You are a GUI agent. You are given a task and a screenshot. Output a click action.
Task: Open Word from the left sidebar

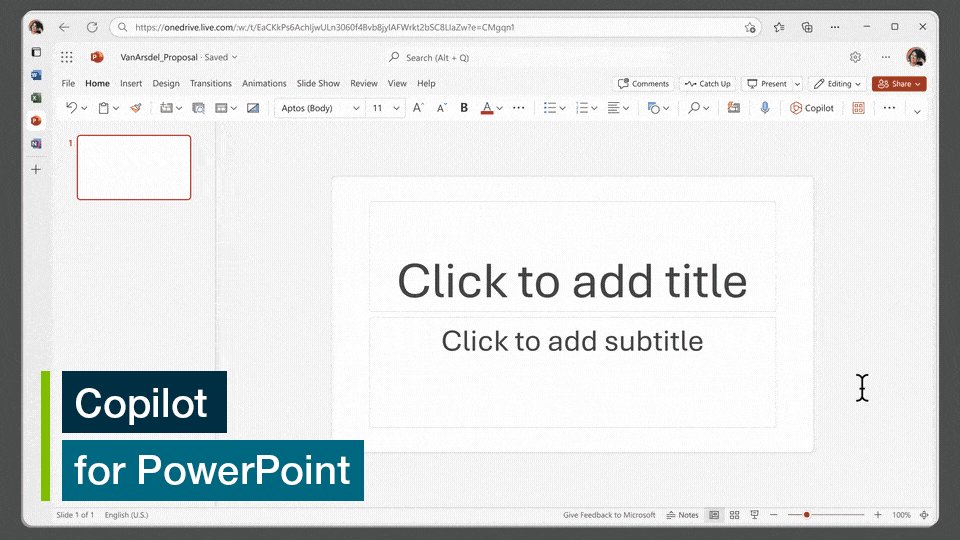(x=36, y=75)
